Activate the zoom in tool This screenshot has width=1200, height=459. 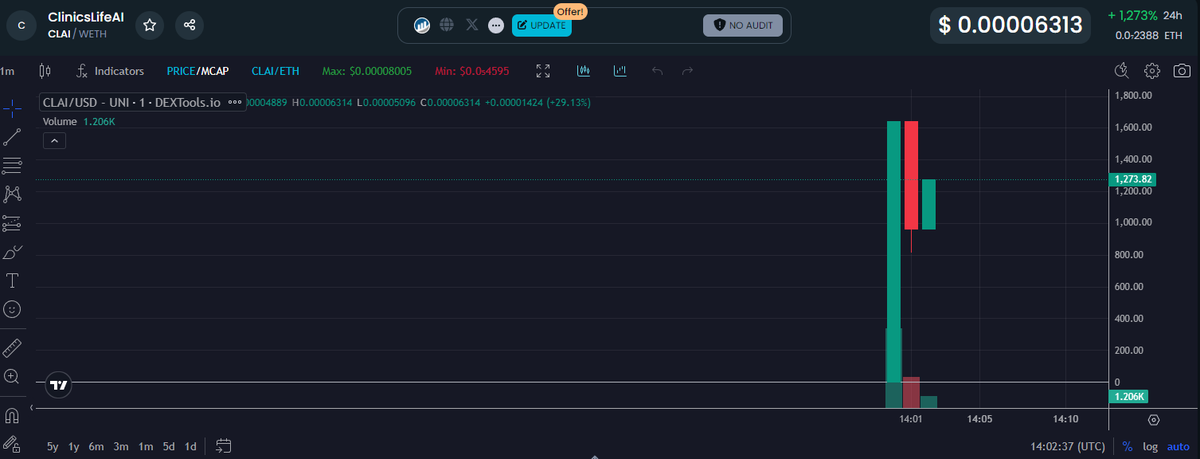click(12, 376)
